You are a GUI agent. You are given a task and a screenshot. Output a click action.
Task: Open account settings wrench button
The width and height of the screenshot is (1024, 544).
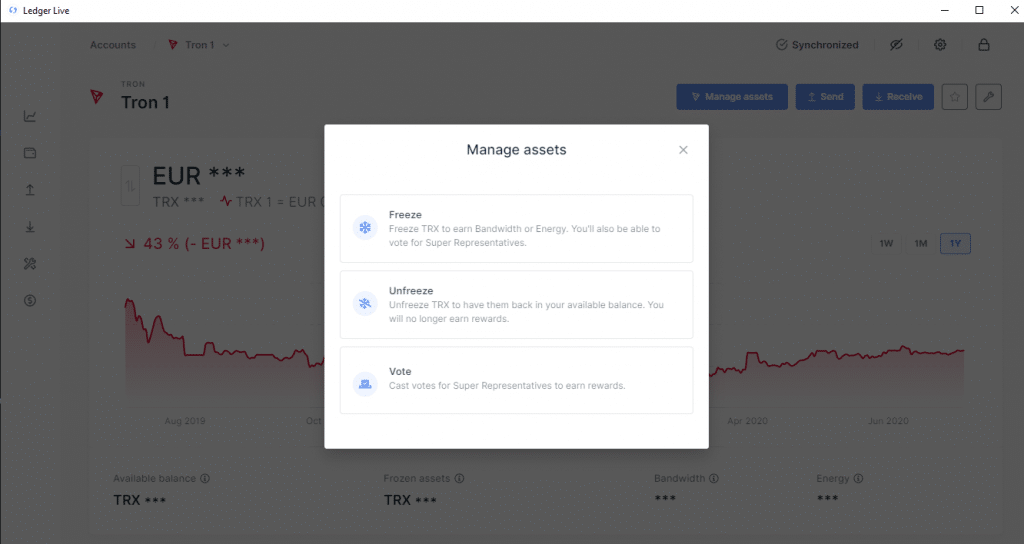tap(988, 97)
